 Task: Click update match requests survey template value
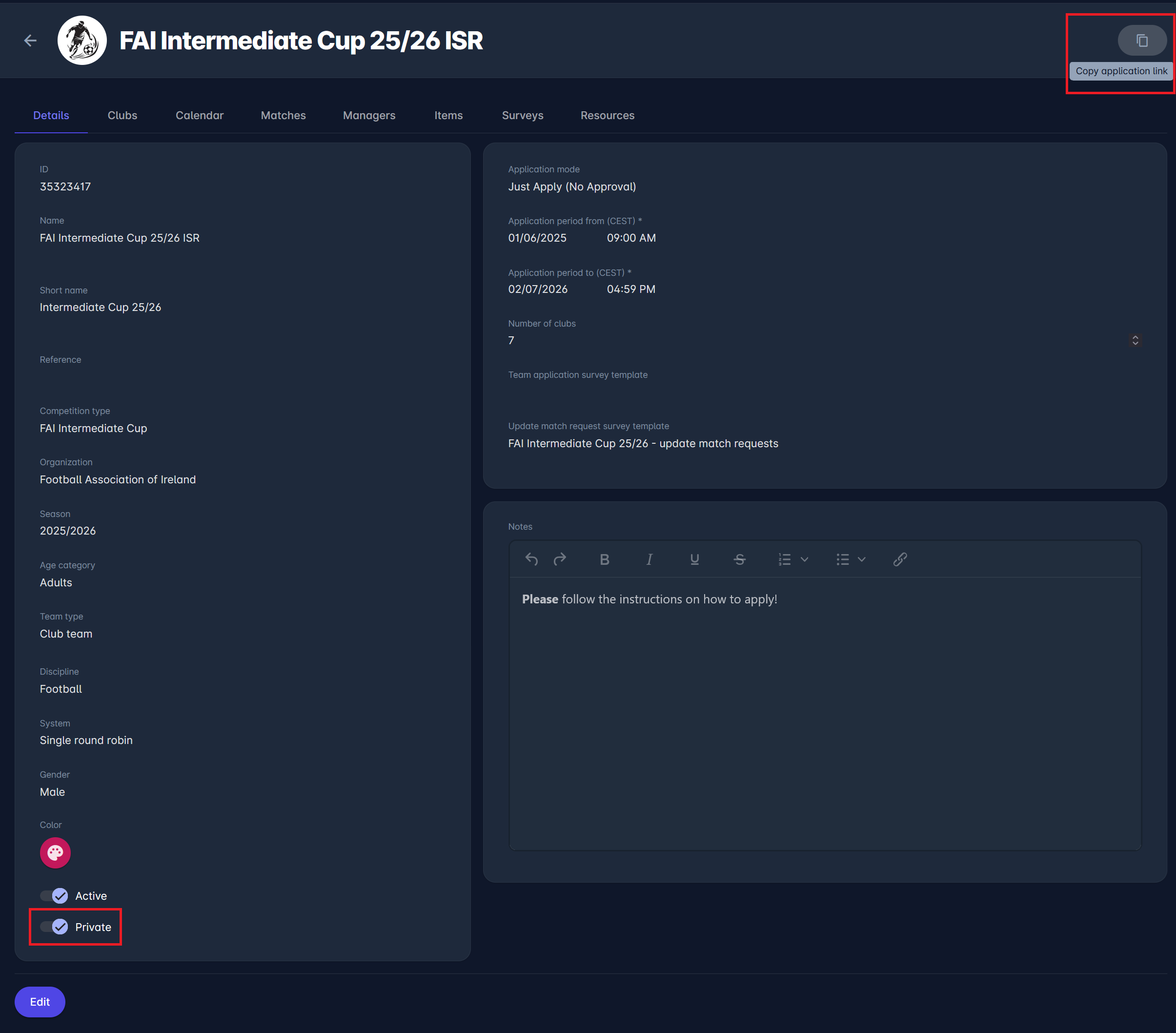(x=643, y=443)
